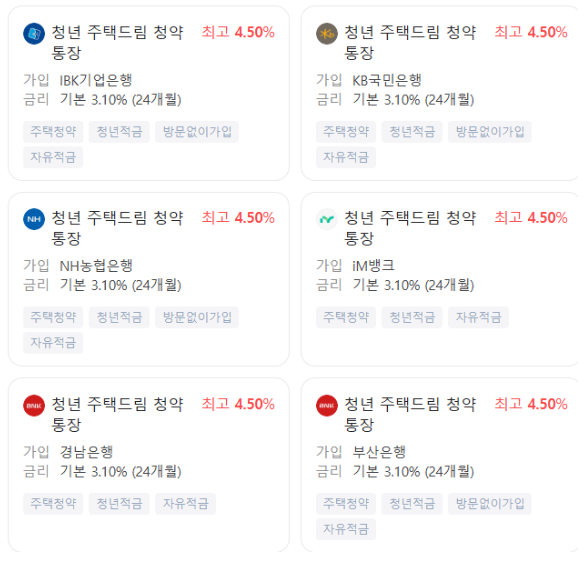
Task: Click 최고 4.50% rate on NH농협은행 card
Action: pos(238,218)
